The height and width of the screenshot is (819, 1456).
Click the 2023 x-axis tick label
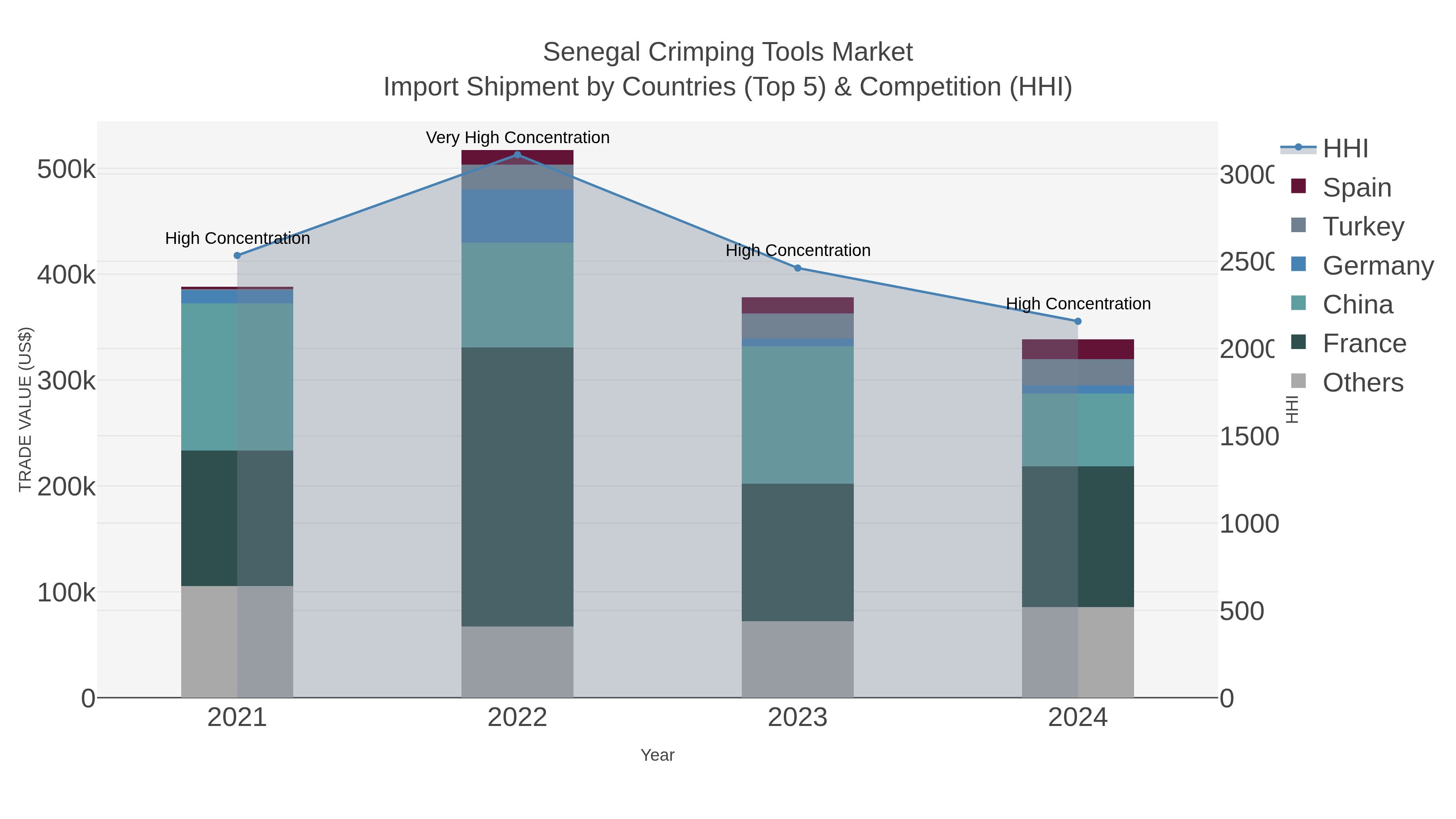click(x=798, y=718)
